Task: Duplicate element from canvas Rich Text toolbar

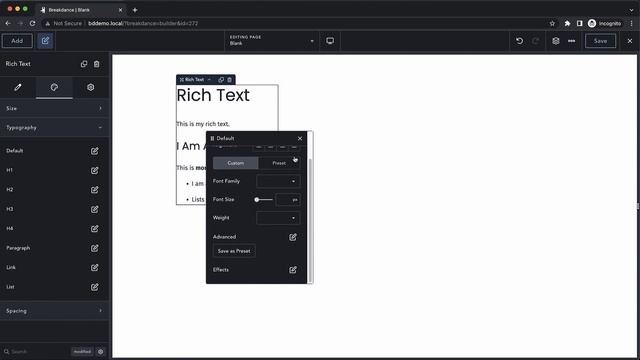Action: pyautogui.click(x=221, y=80)
